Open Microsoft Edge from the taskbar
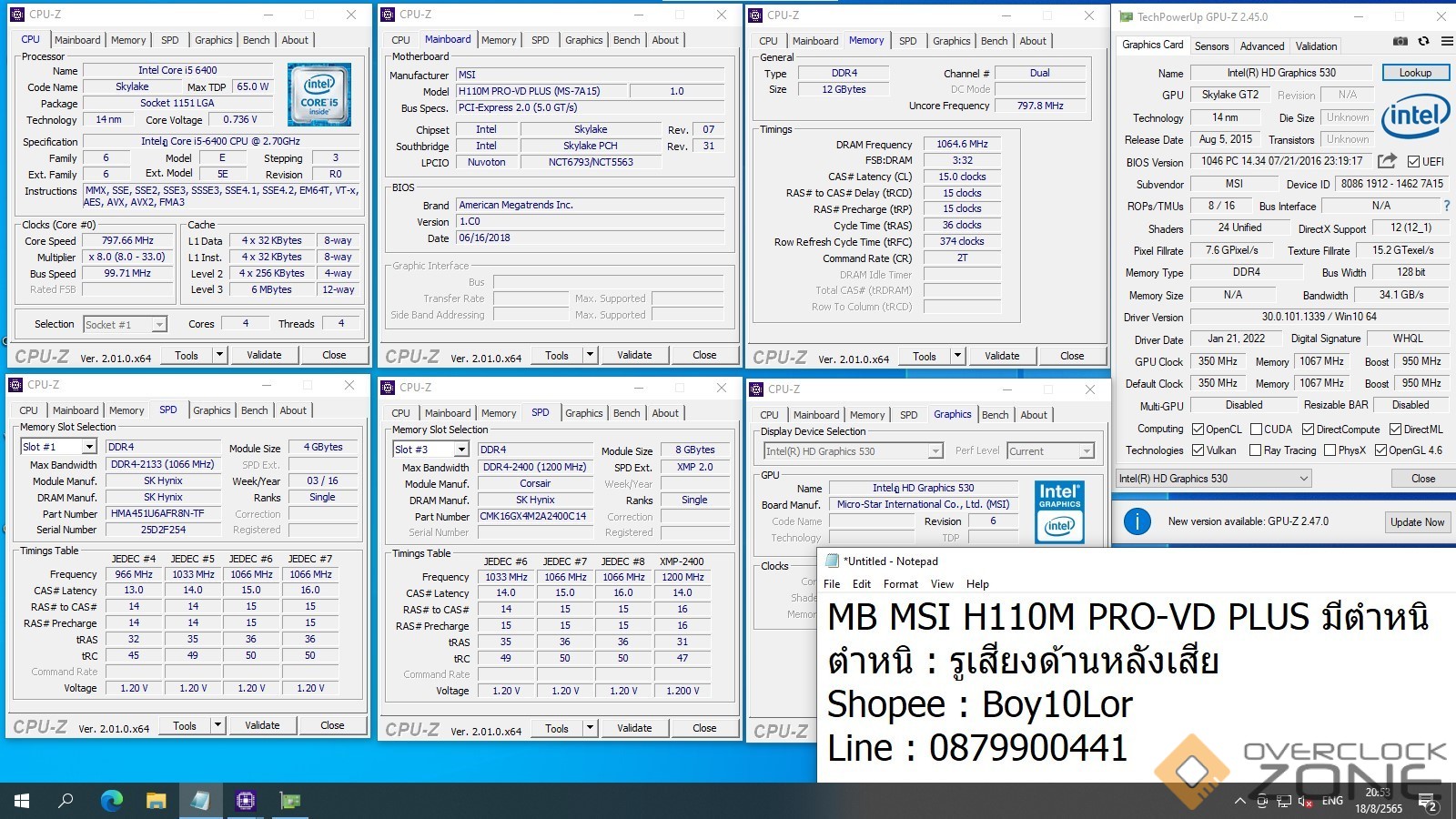 (111, 801)
